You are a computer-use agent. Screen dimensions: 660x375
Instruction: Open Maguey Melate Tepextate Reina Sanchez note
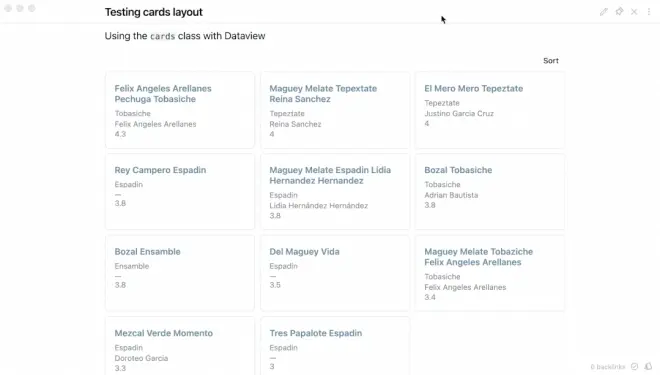point(323,93)
